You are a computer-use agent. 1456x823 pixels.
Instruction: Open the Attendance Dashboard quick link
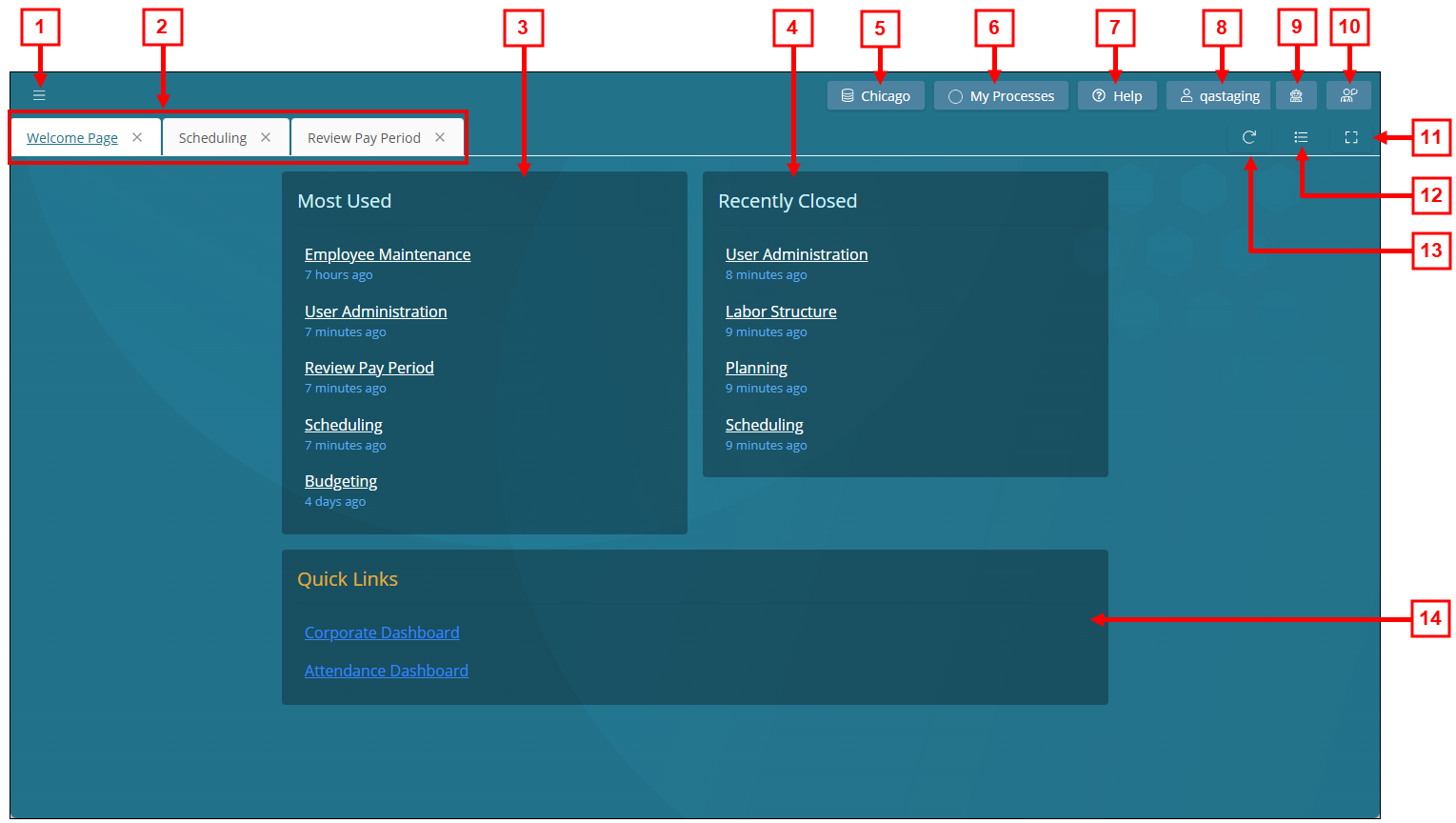pos(386,670)
